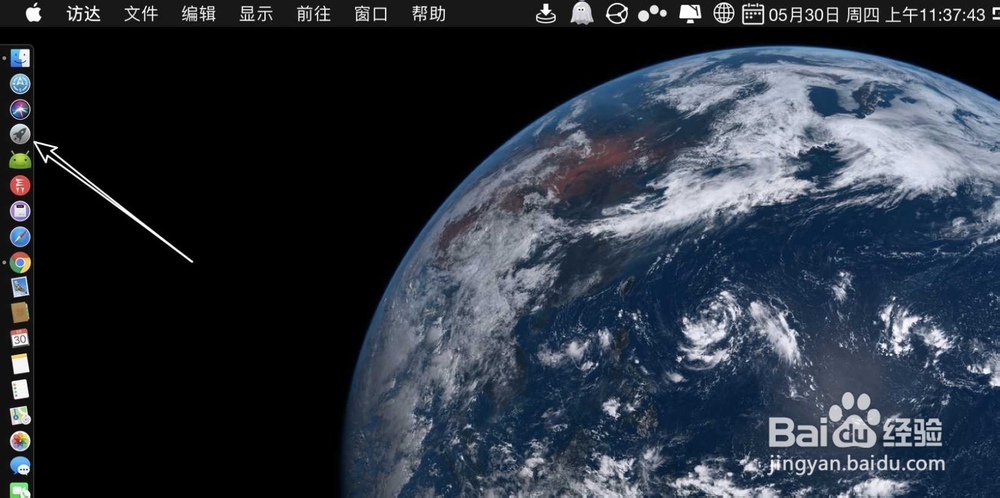Open Preview app in the Dock

pos(20,288)
